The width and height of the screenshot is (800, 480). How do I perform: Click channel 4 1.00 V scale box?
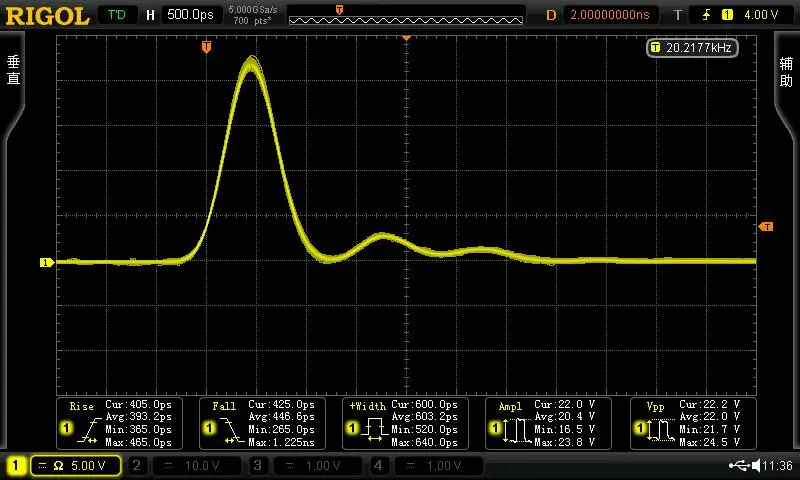[438, 466]
